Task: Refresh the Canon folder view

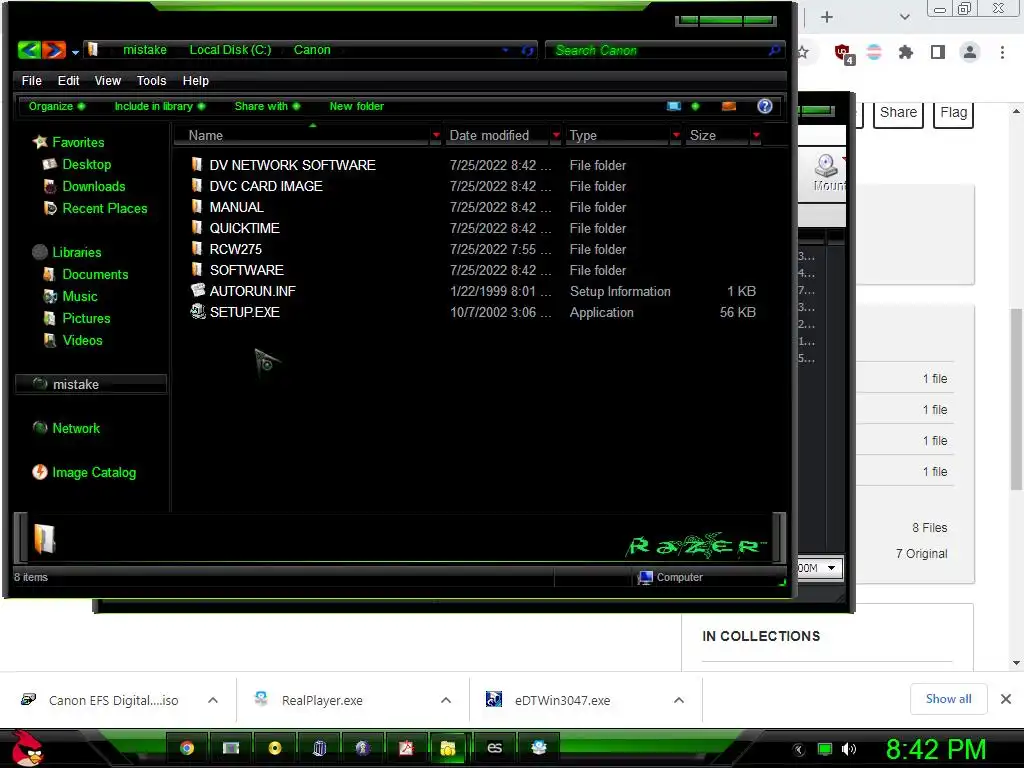Action: pos(527,50)
